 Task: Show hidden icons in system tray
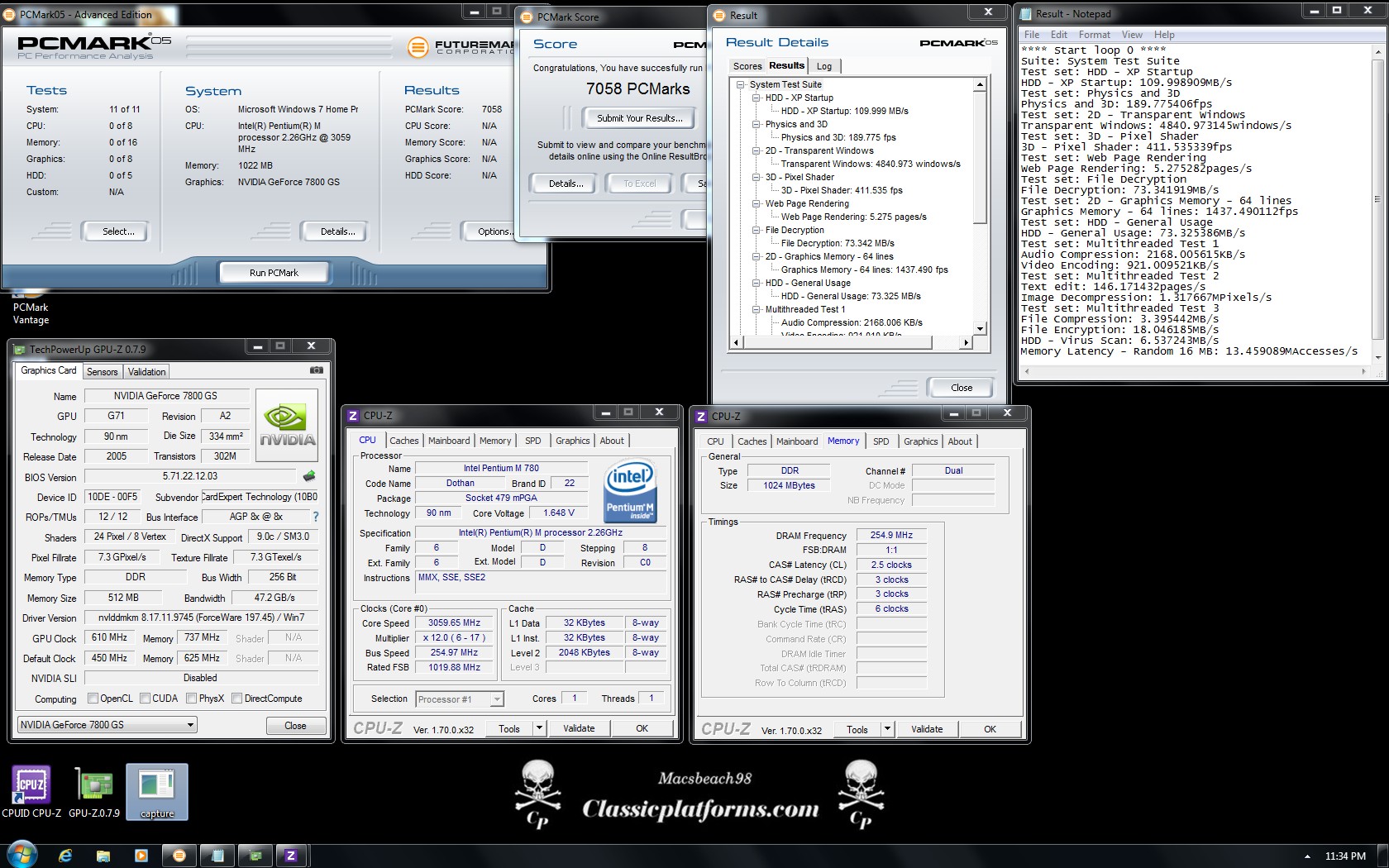click(1307, 856)
